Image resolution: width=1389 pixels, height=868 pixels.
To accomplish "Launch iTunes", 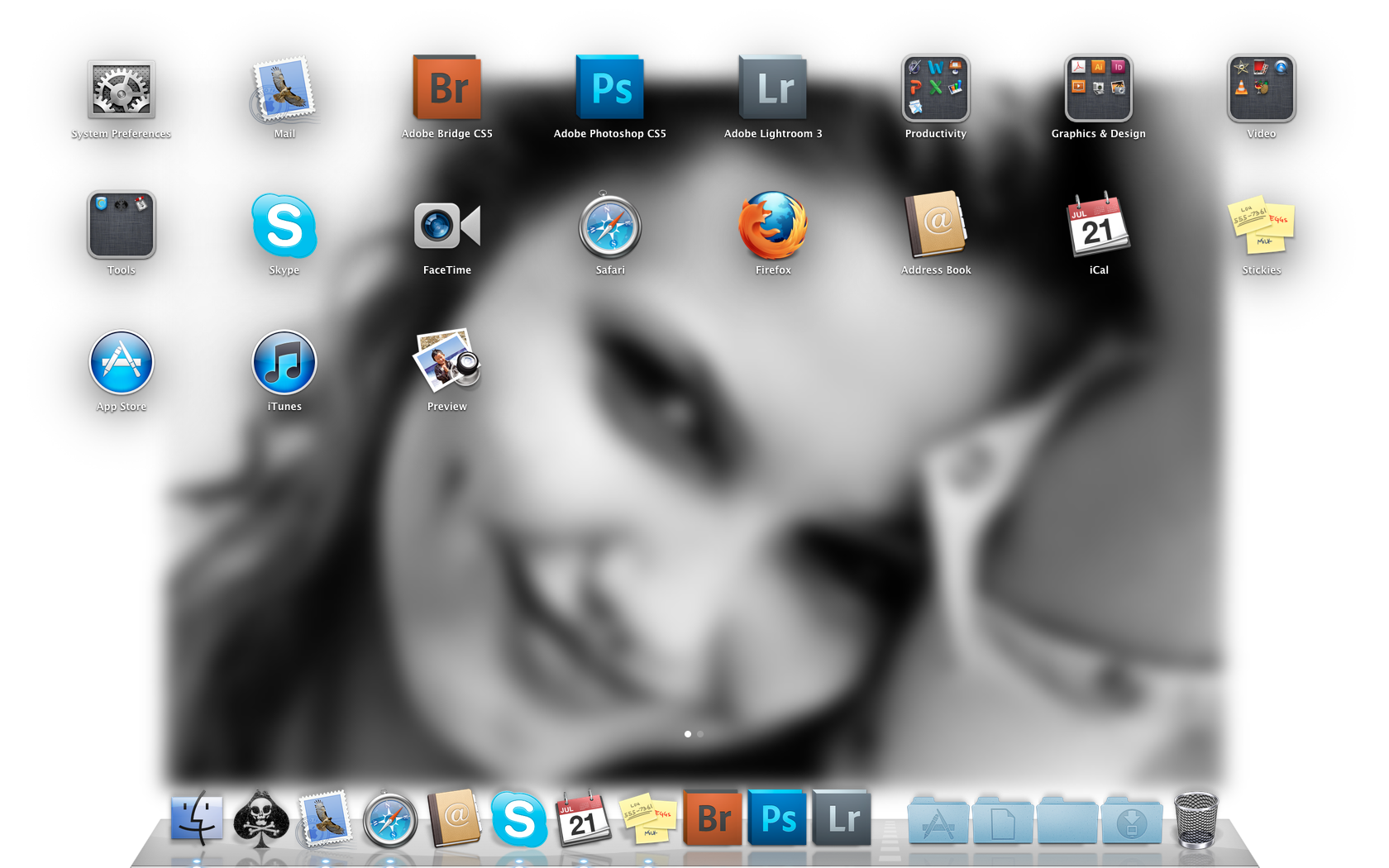I will tap(284, 362).
